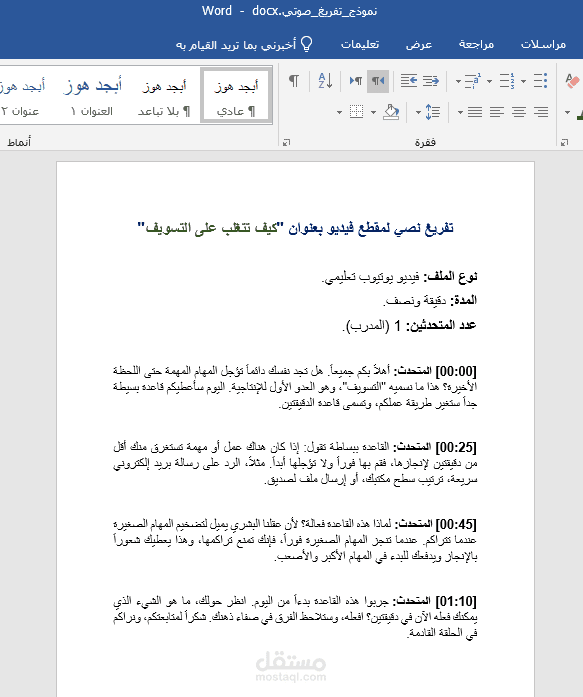The width and height of the screenshot is (583, 697).
Task: Apply borders to the paragraph
Action: tap(356, 112)
